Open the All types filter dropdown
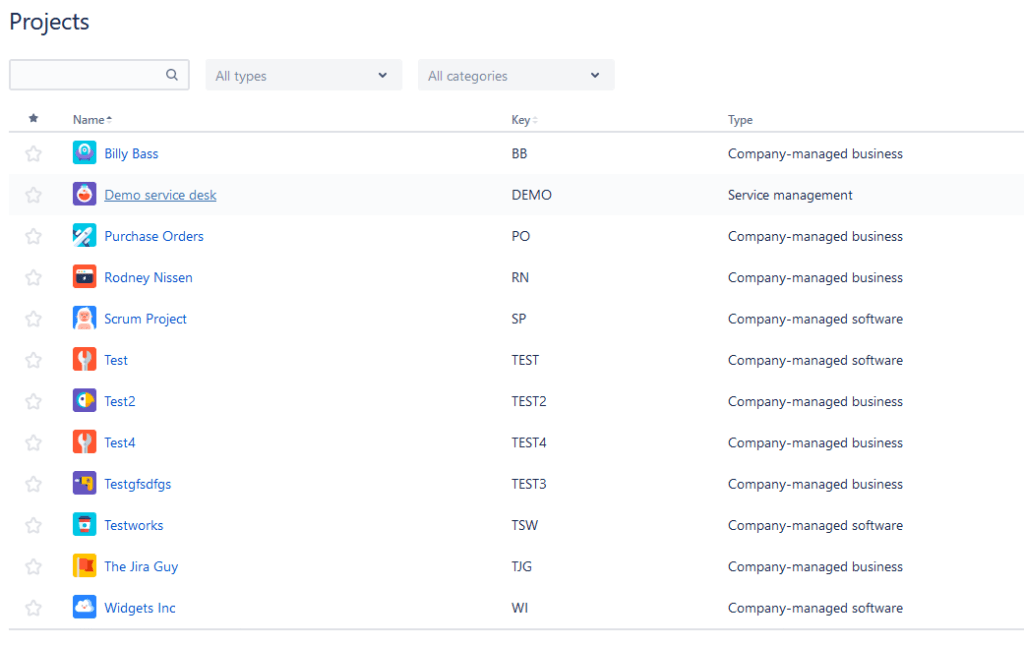 303,76
